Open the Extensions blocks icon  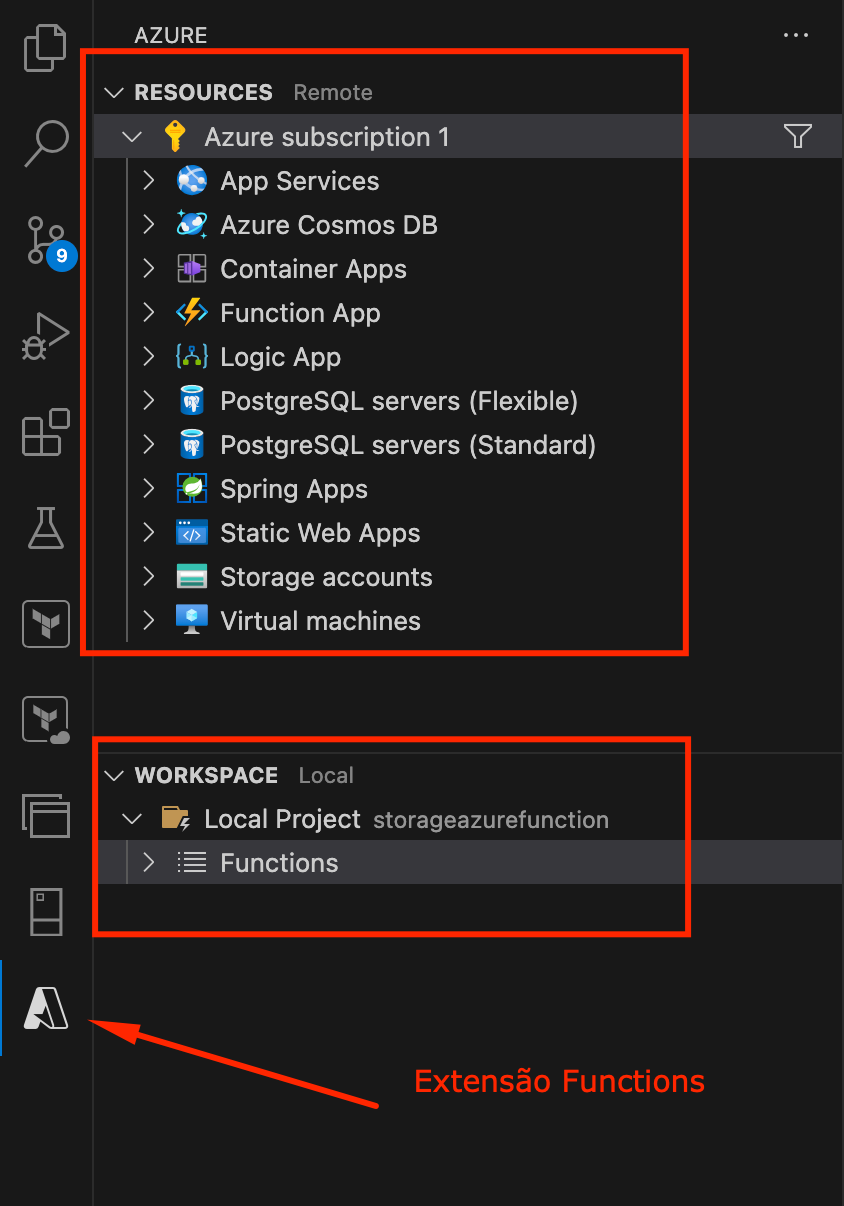point(46,432)
